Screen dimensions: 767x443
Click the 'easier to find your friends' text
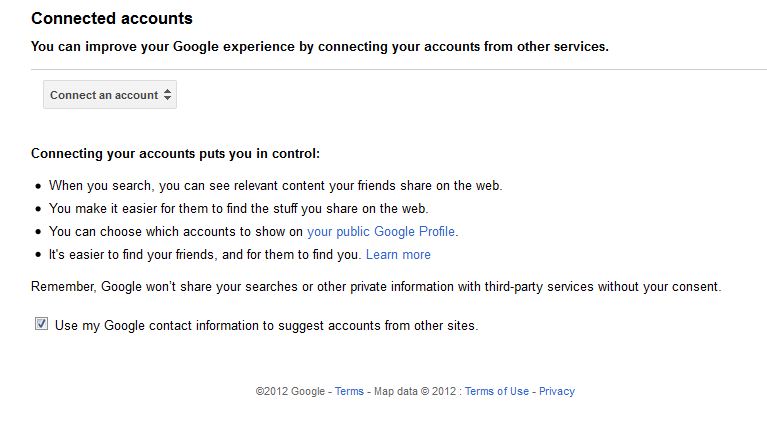[x=205, y=255]
